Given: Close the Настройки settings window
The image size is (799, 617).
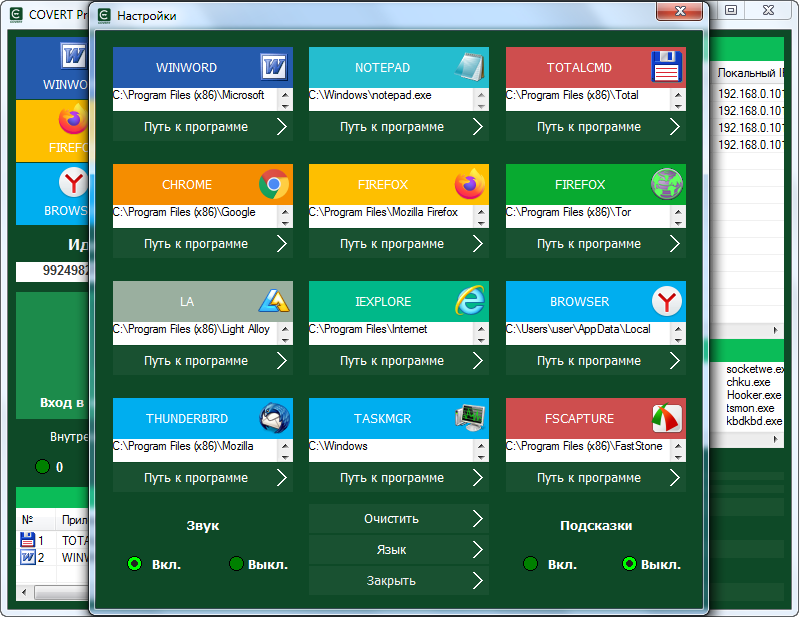Looking at the screenshot, I should click(x=680, y=11).
